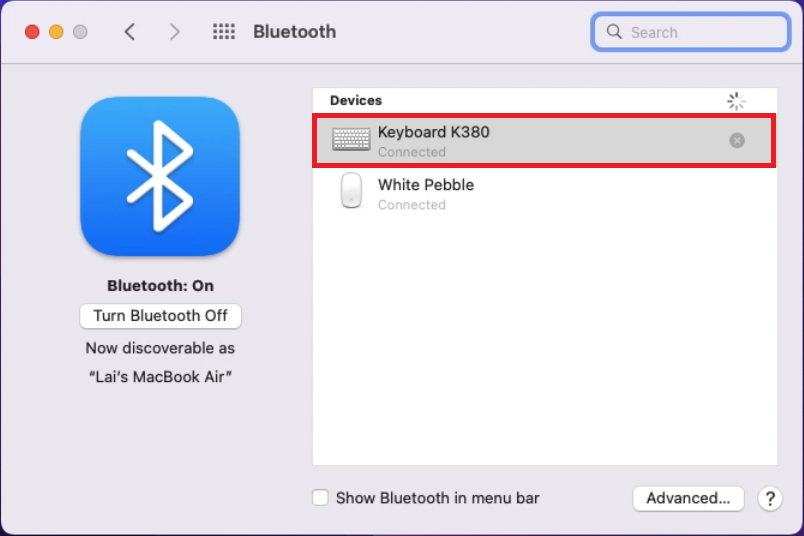Click the Bluetooth: On status label
The height and width of the screenshot is (536, 804).
pos(160,286)
